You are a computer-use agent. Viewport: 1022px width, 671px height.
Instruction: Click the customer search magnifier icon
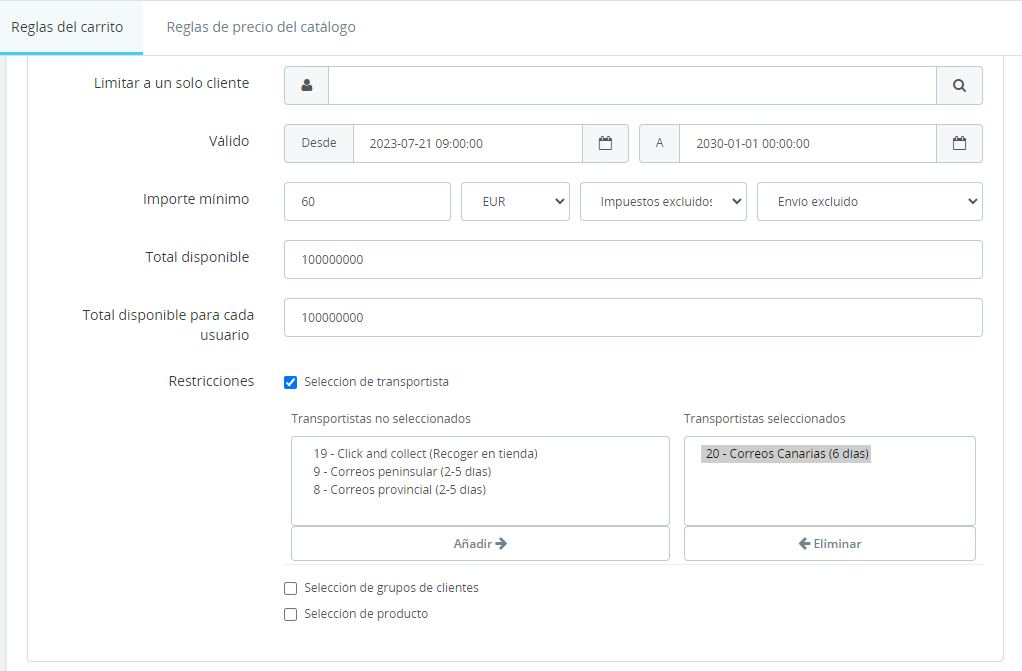coord(959,86)
